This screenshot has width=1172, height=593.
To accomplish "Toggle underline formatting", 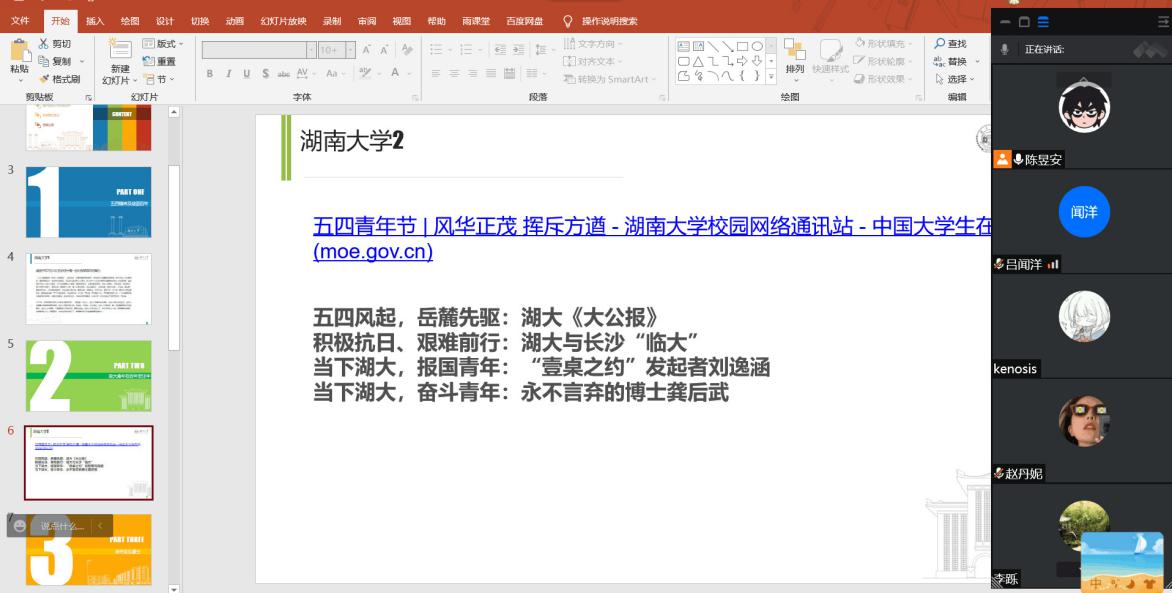I will [x=247, y=73].
